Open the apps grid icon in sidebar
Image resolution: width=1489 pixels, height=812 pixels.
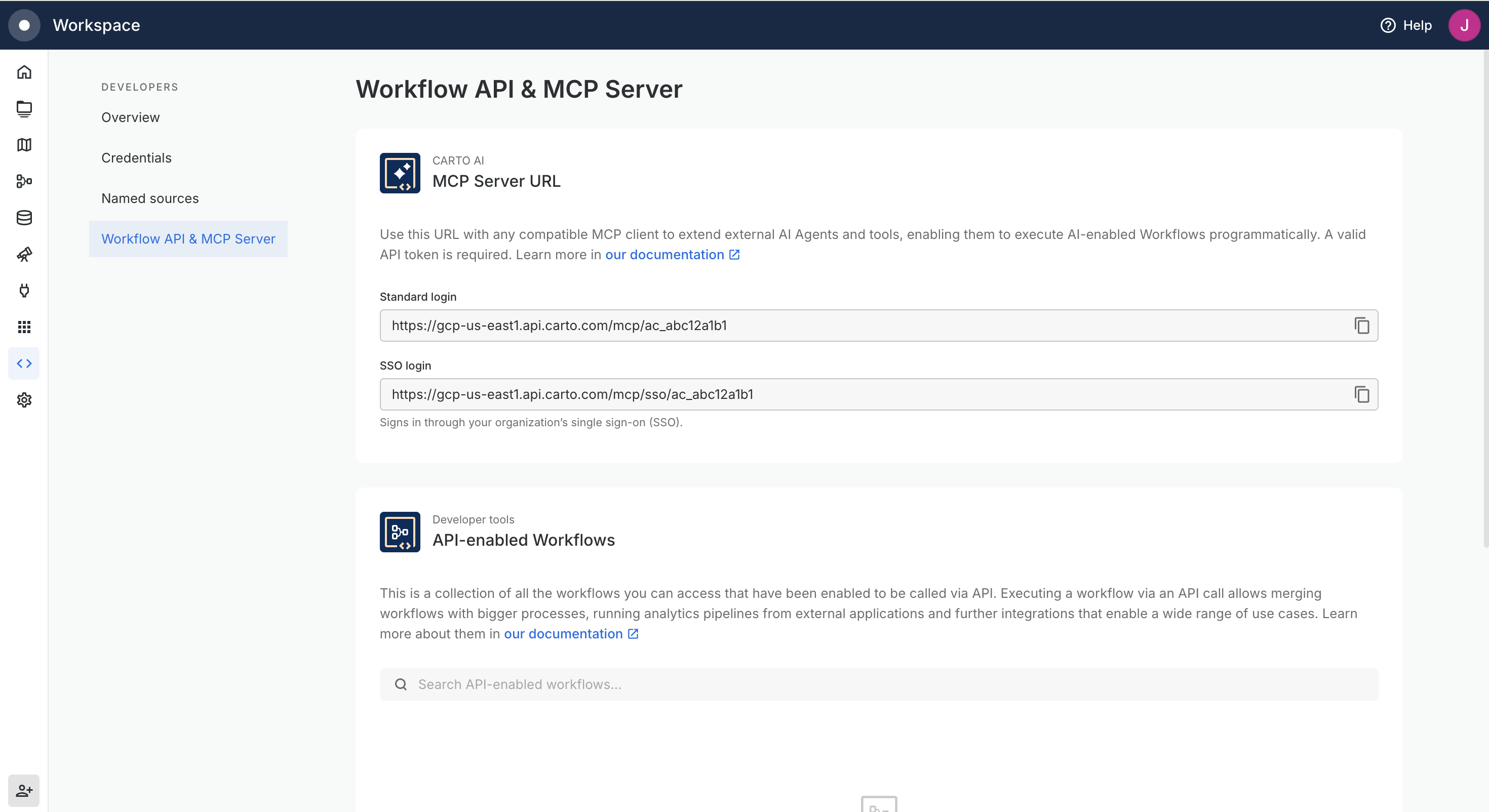coord(24,327)
